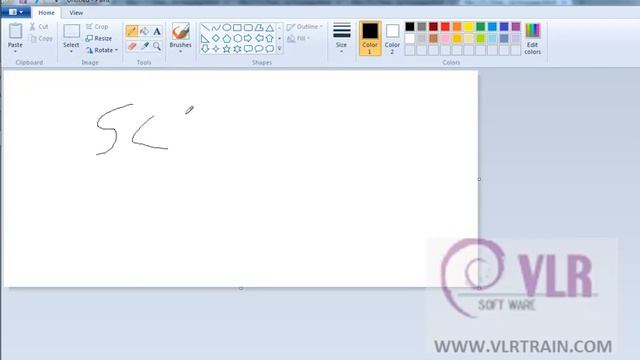This screenshot has width=640, height=360.
Task: Pick the red palette swatch
Action: (445, 27)
